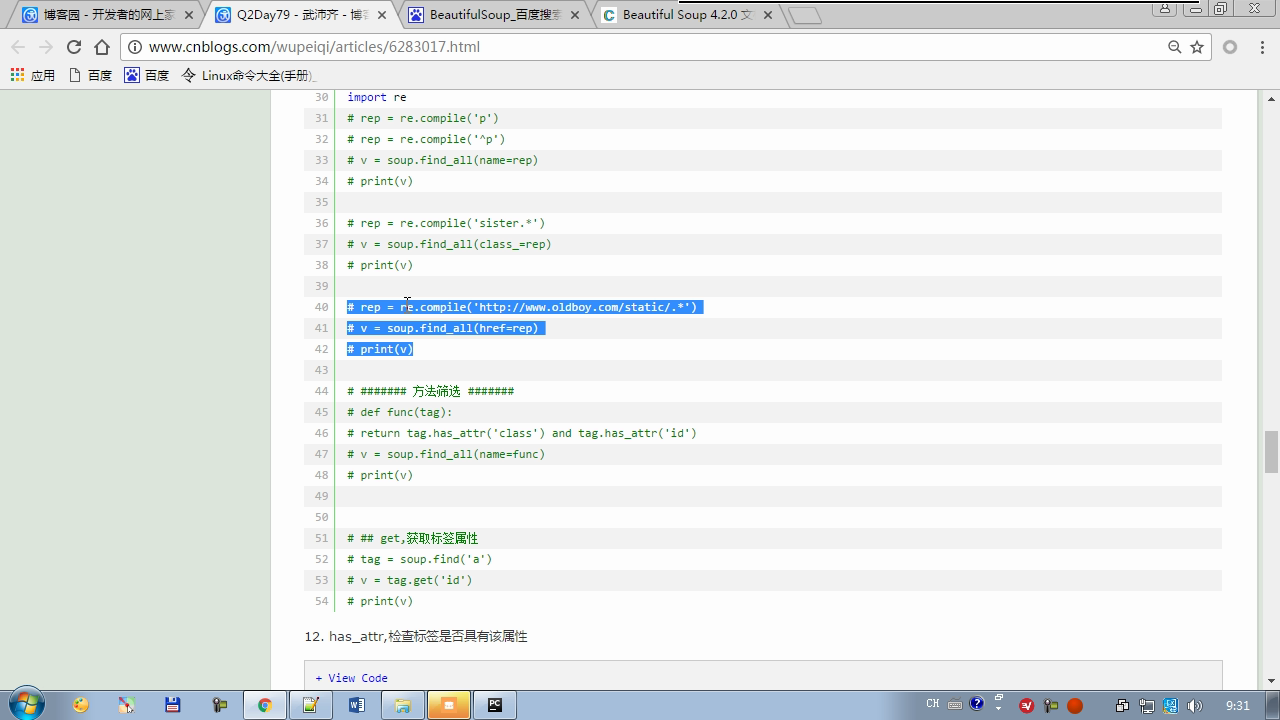Image resolution: width=1280 pixels, height=720 pixels.
Task: Open the zoom magnifier in address bar
Action: [1175, 47]
